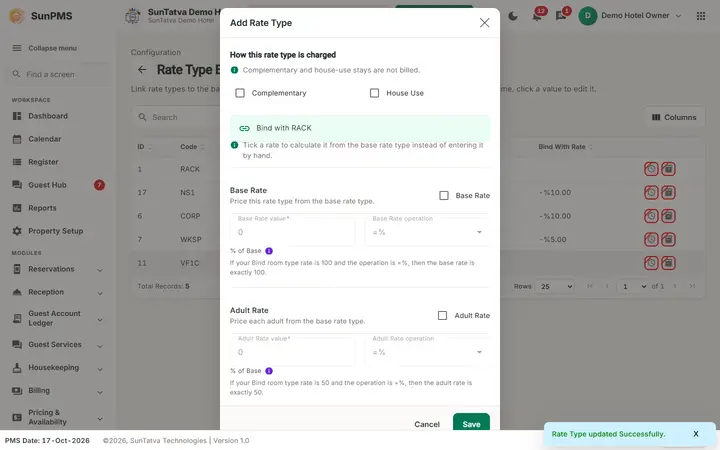Enable the Base Rate checkbox
This screenshot has width=720, height=450.
coord(444,196)
